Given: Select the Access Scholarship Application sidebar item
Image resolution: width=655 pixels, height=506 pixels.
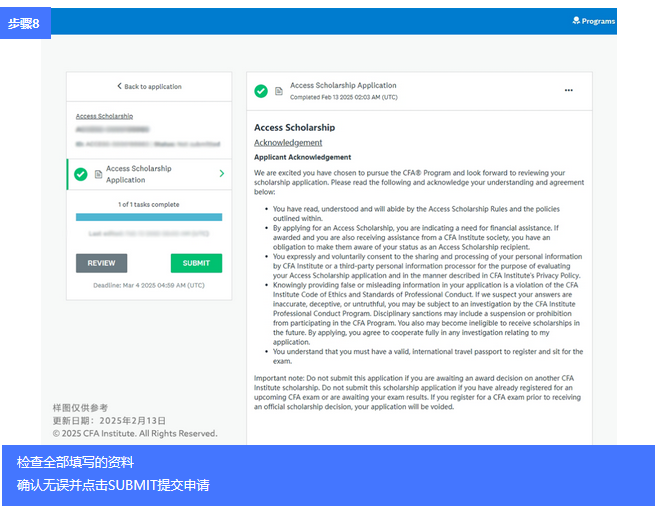Looking at the screenshot, I should pos(149,174).
